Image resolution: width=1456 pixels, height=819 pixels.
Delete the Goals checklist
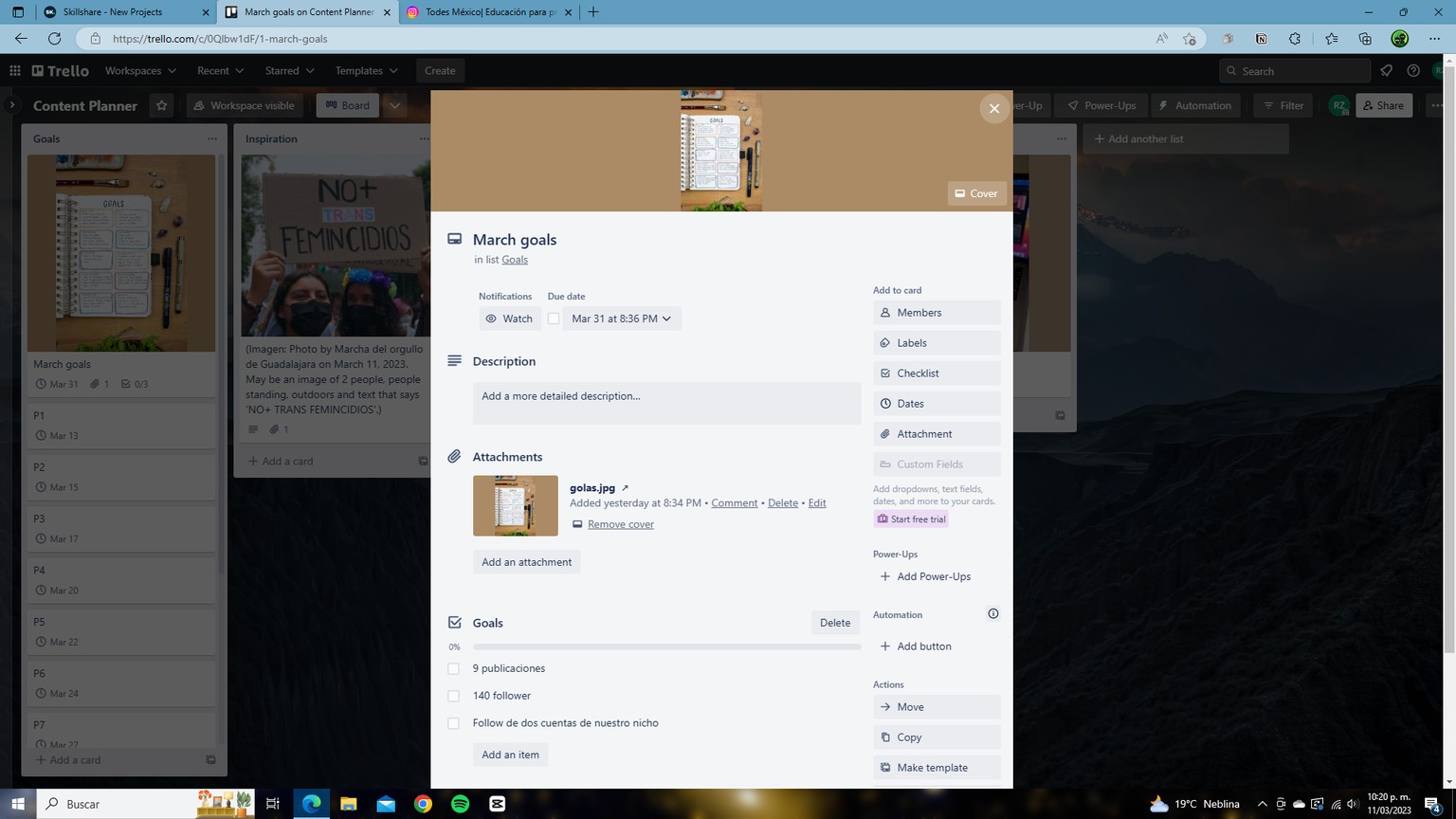click(x=835, y=623)
